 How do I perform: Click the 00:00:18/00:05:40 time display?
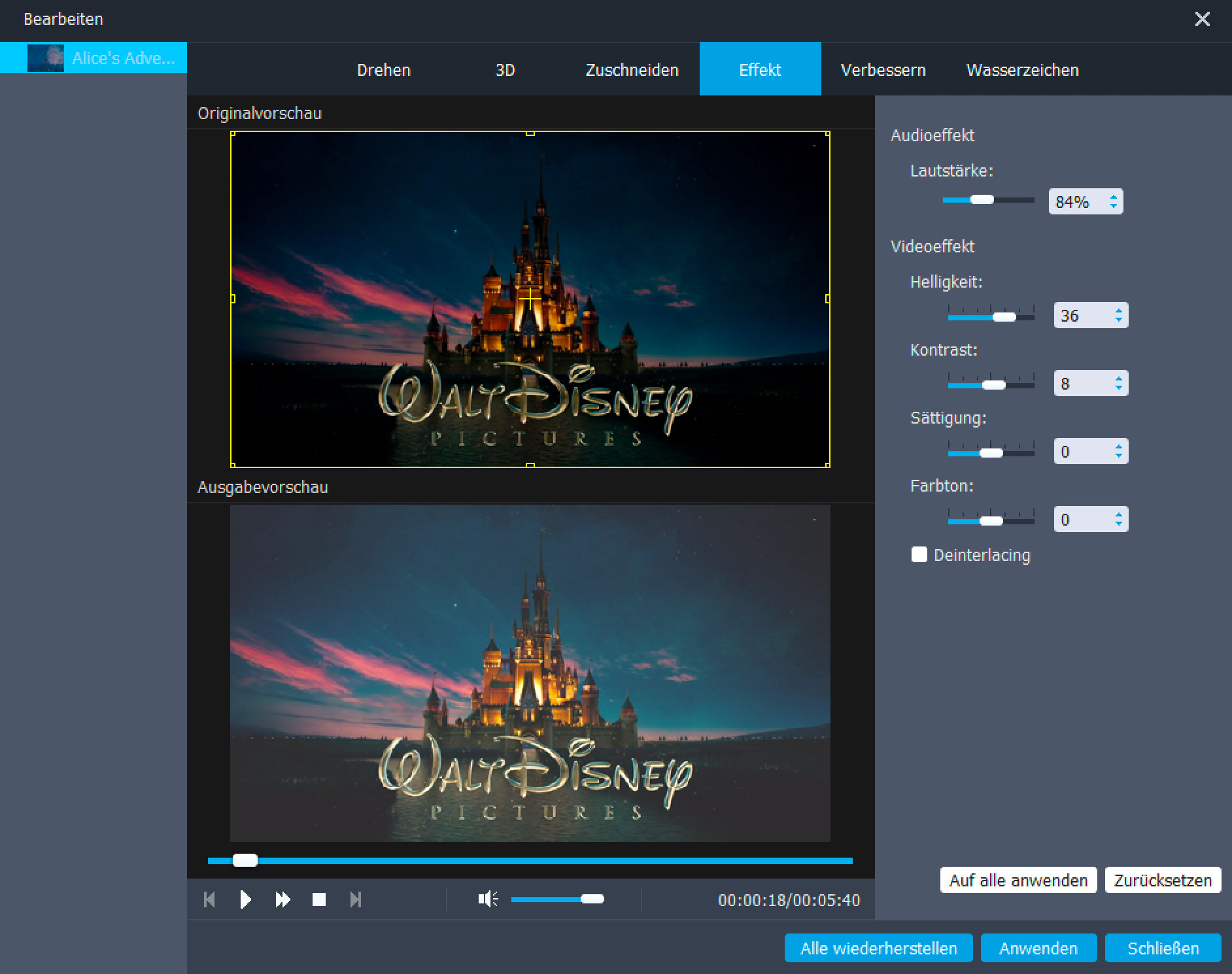pos(789,900)
